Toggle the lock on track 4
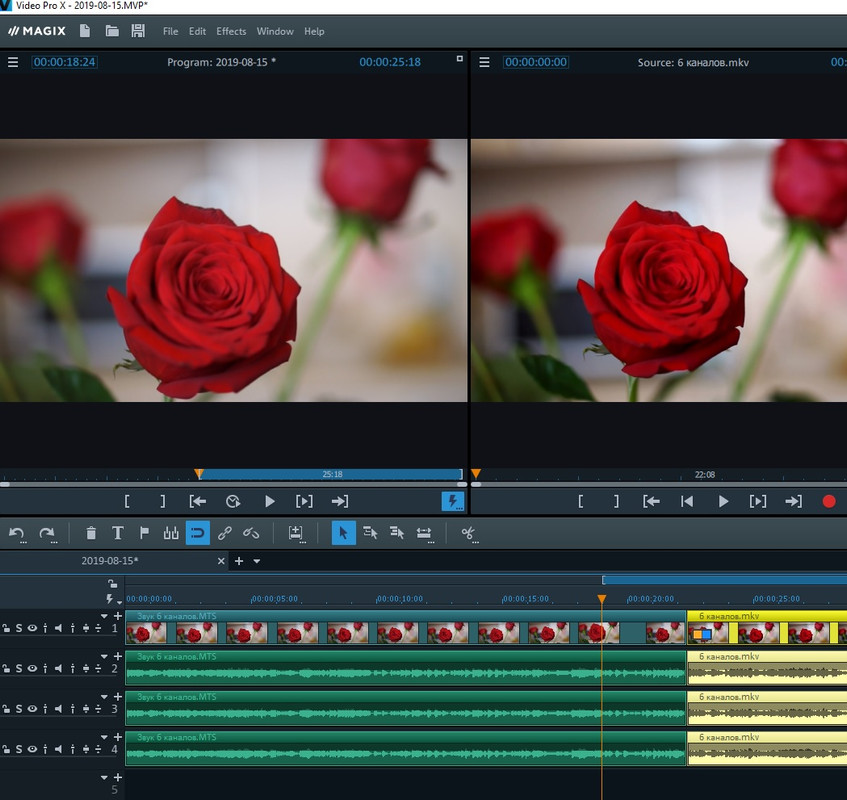This screenshot has width=847, height=800. (6, 750)
